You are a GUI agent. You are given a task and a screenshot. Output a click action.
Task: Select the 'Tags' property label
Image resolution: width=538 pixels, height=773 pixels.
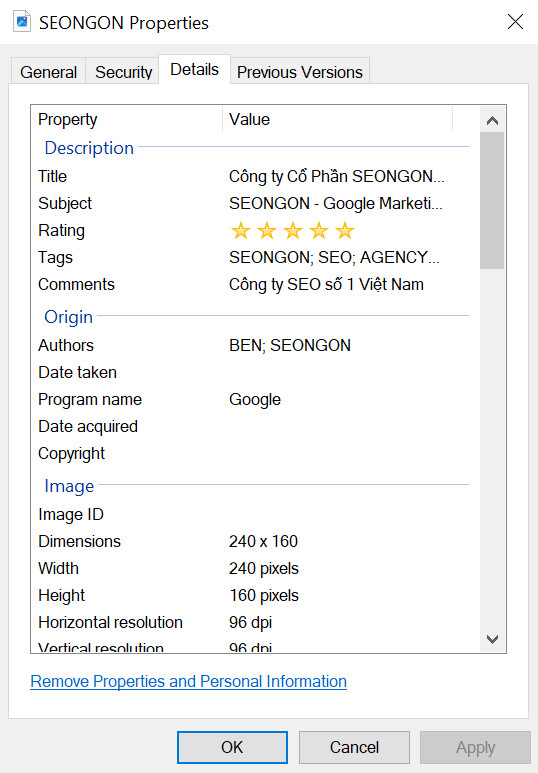(x=55, y=257)
